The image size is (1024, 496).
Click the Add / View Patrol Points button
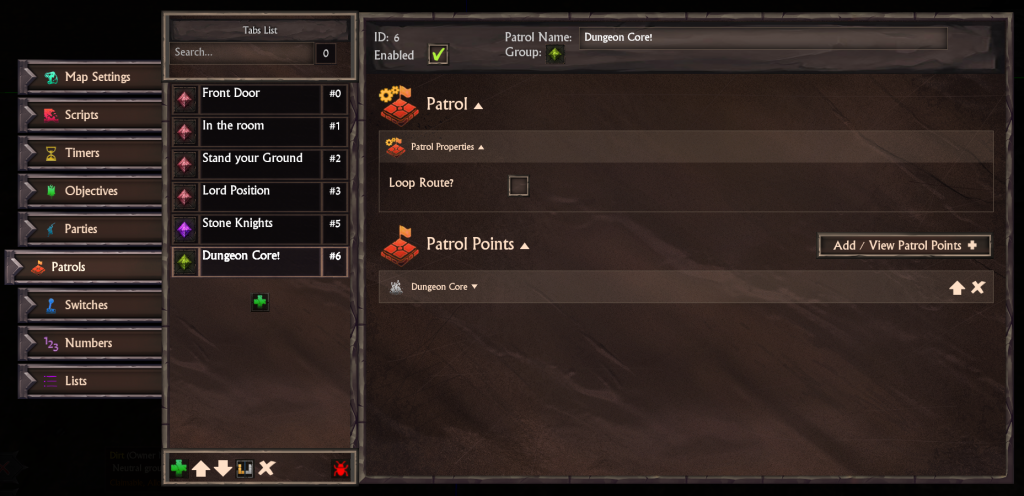coord(904,245)
